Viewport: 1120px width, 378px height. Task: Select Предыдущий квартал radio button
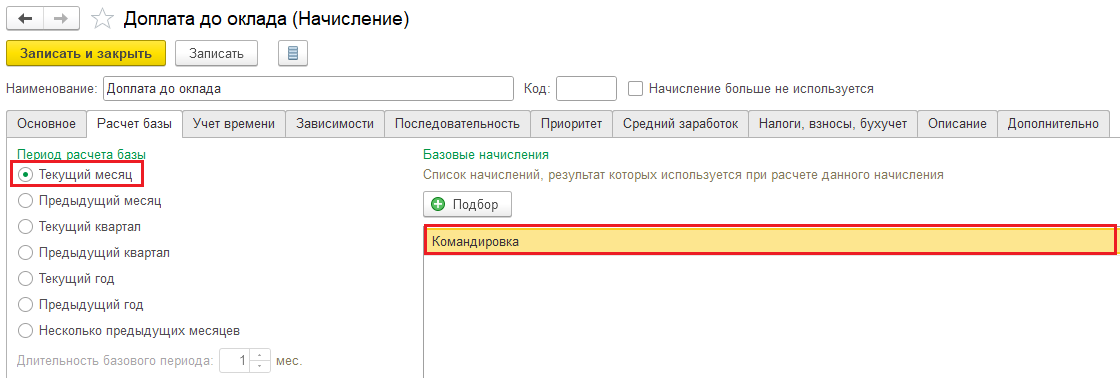[x=26, y=252]
